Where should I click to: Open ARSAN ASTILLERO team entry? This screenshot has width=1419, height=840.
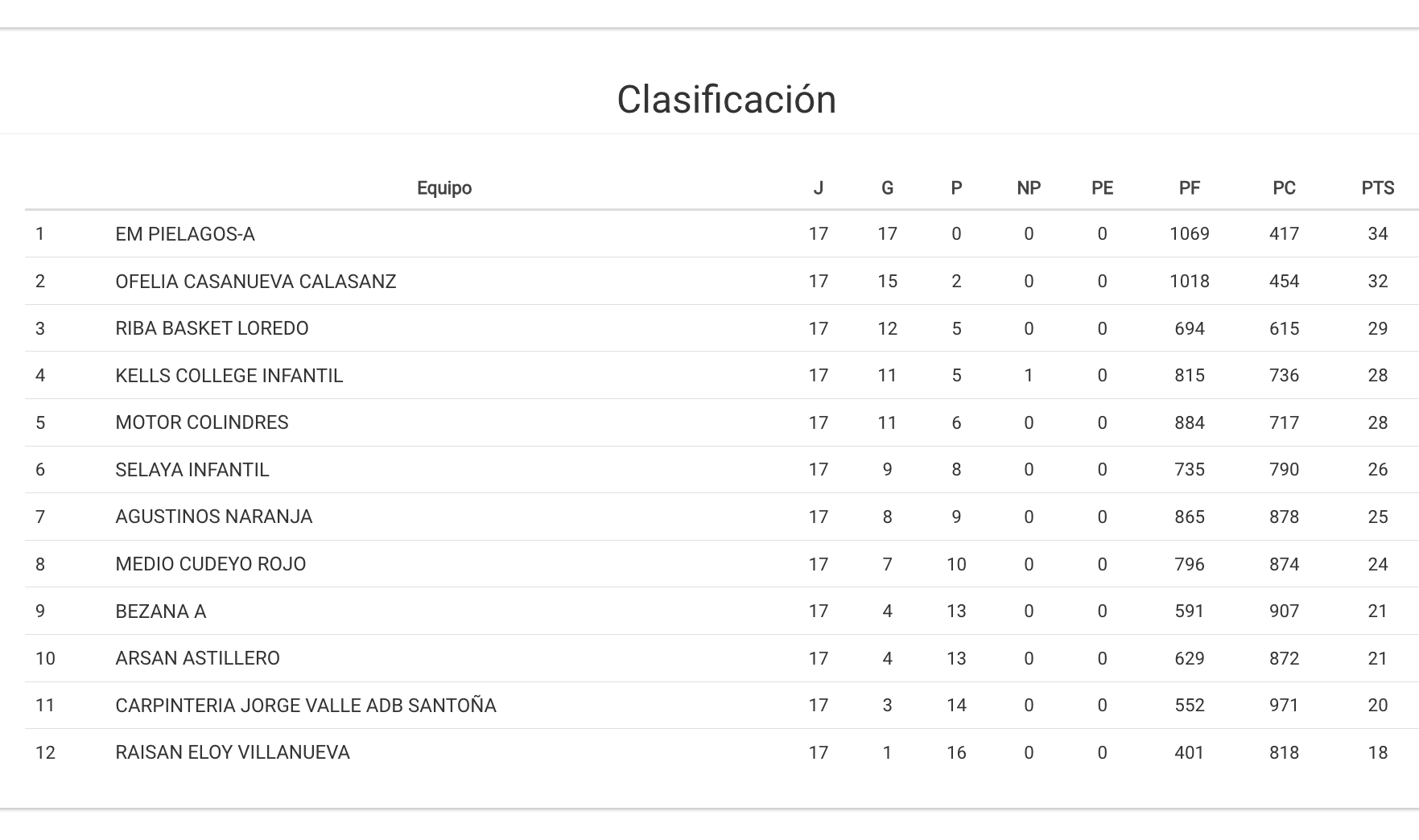coord(198,658)
